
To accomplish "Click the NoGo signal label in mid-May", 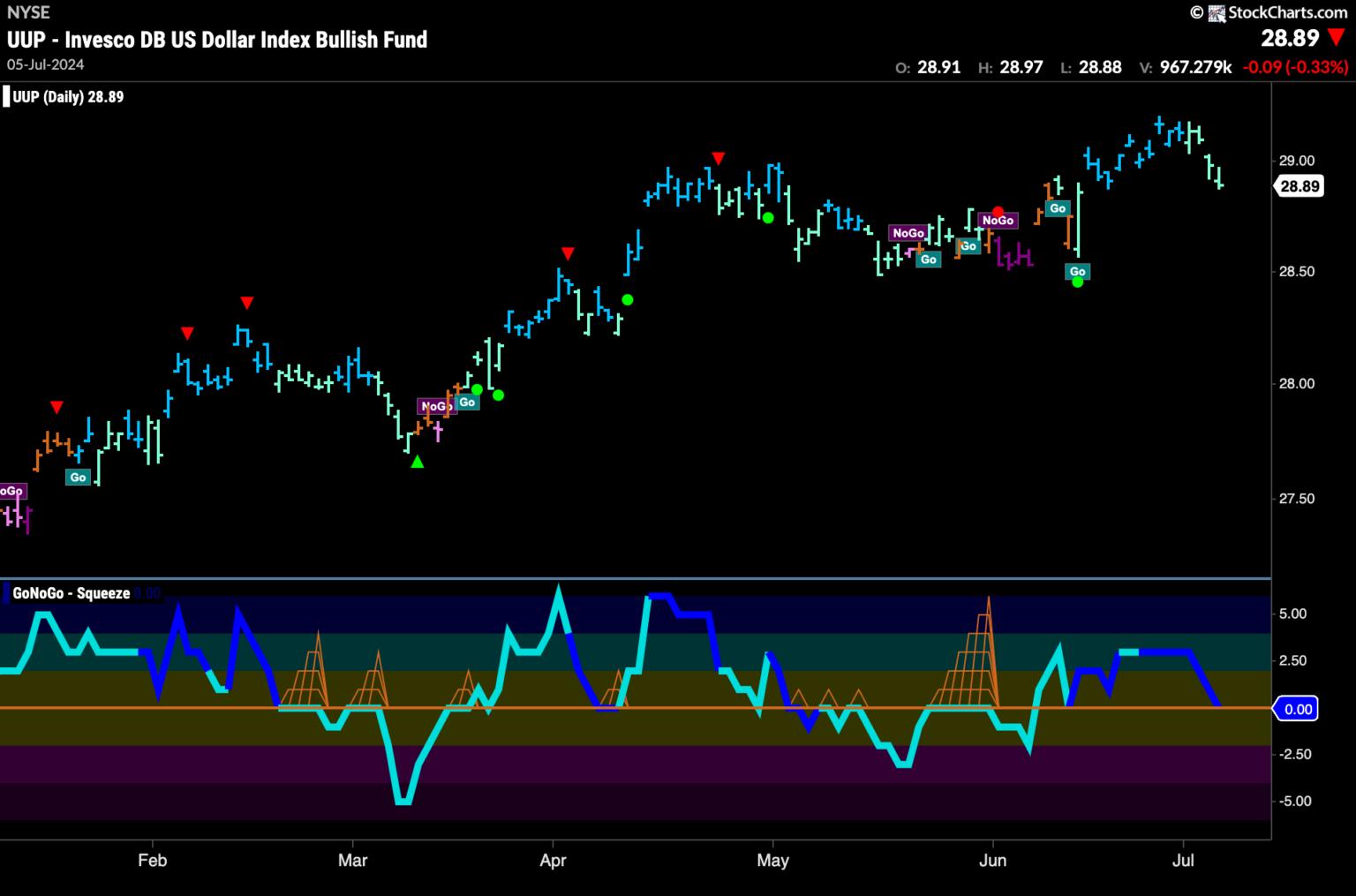I will 908,233.
